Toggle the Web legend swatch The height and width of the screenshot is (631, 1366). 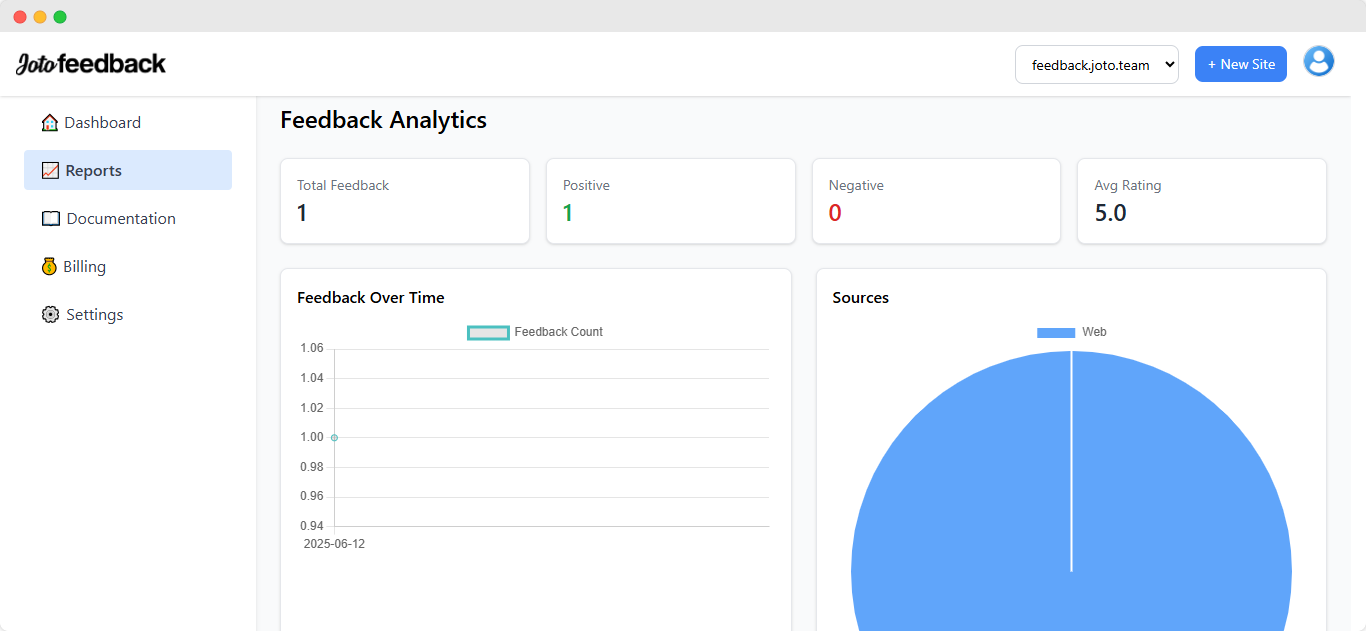1056,332
